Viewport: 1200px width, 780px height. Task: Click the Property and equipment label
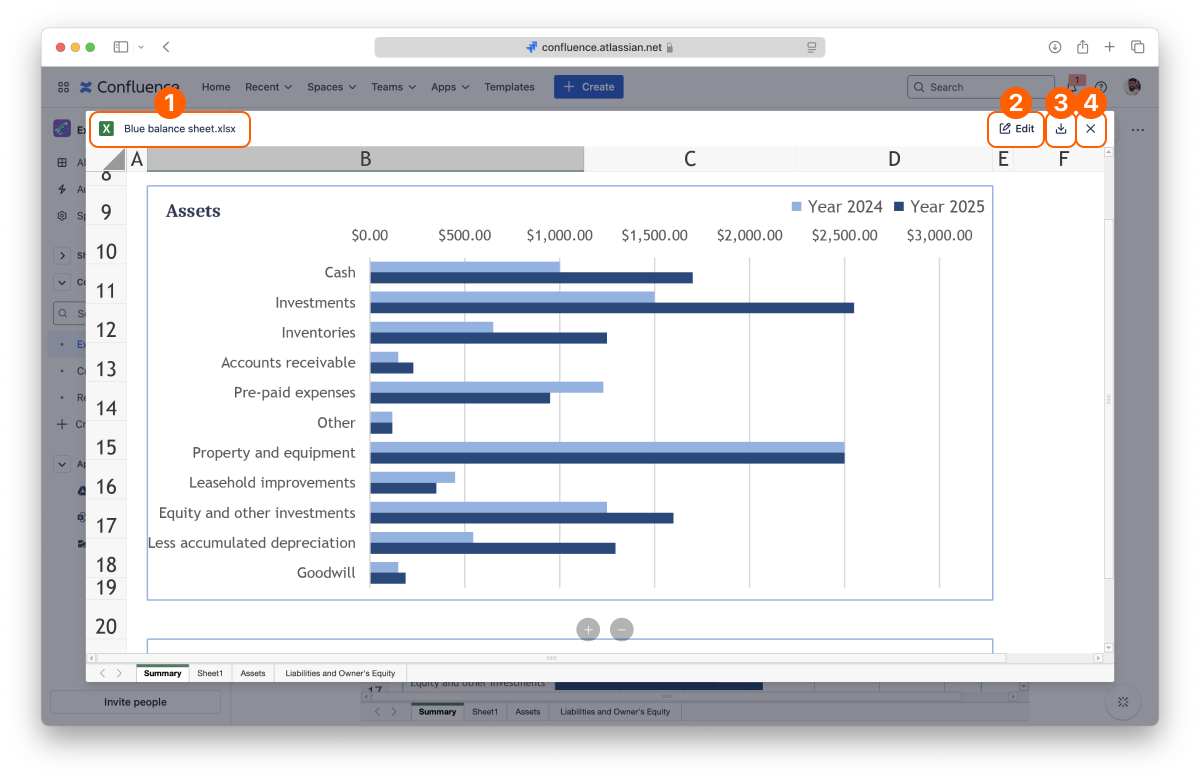[274, 452]
